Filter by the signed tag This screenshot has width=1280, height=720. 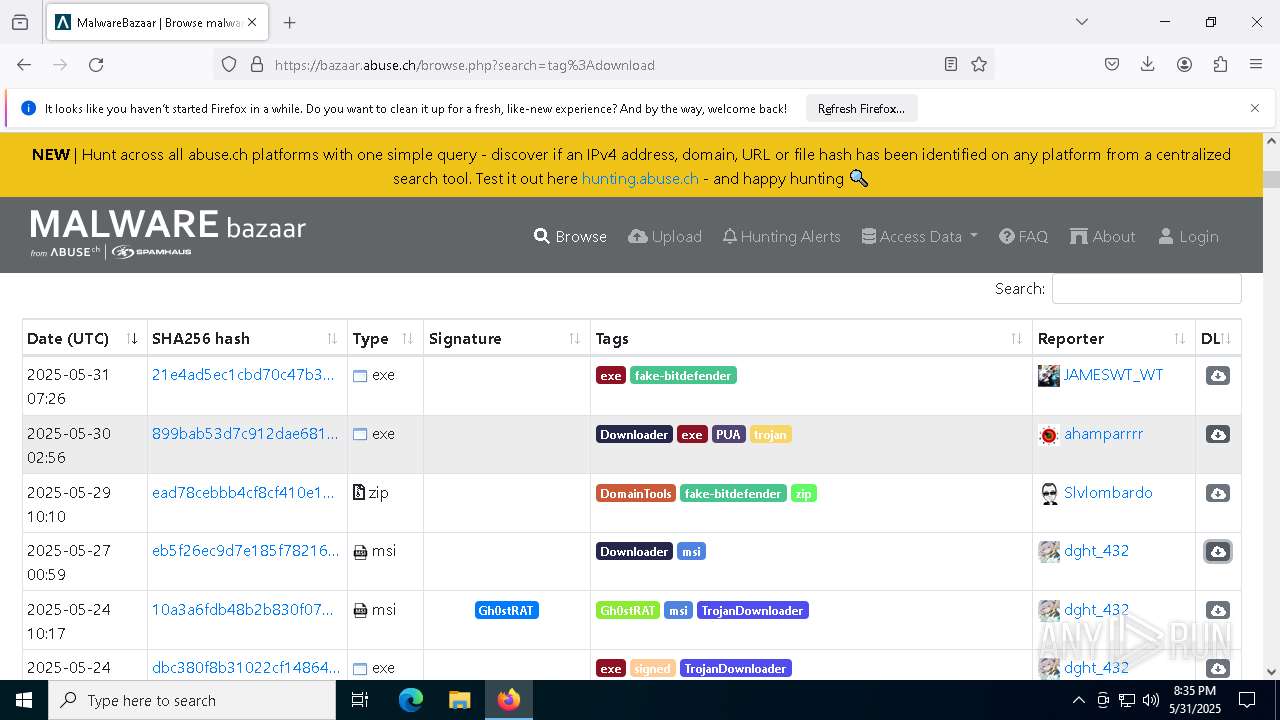click(x=652, y=669)
